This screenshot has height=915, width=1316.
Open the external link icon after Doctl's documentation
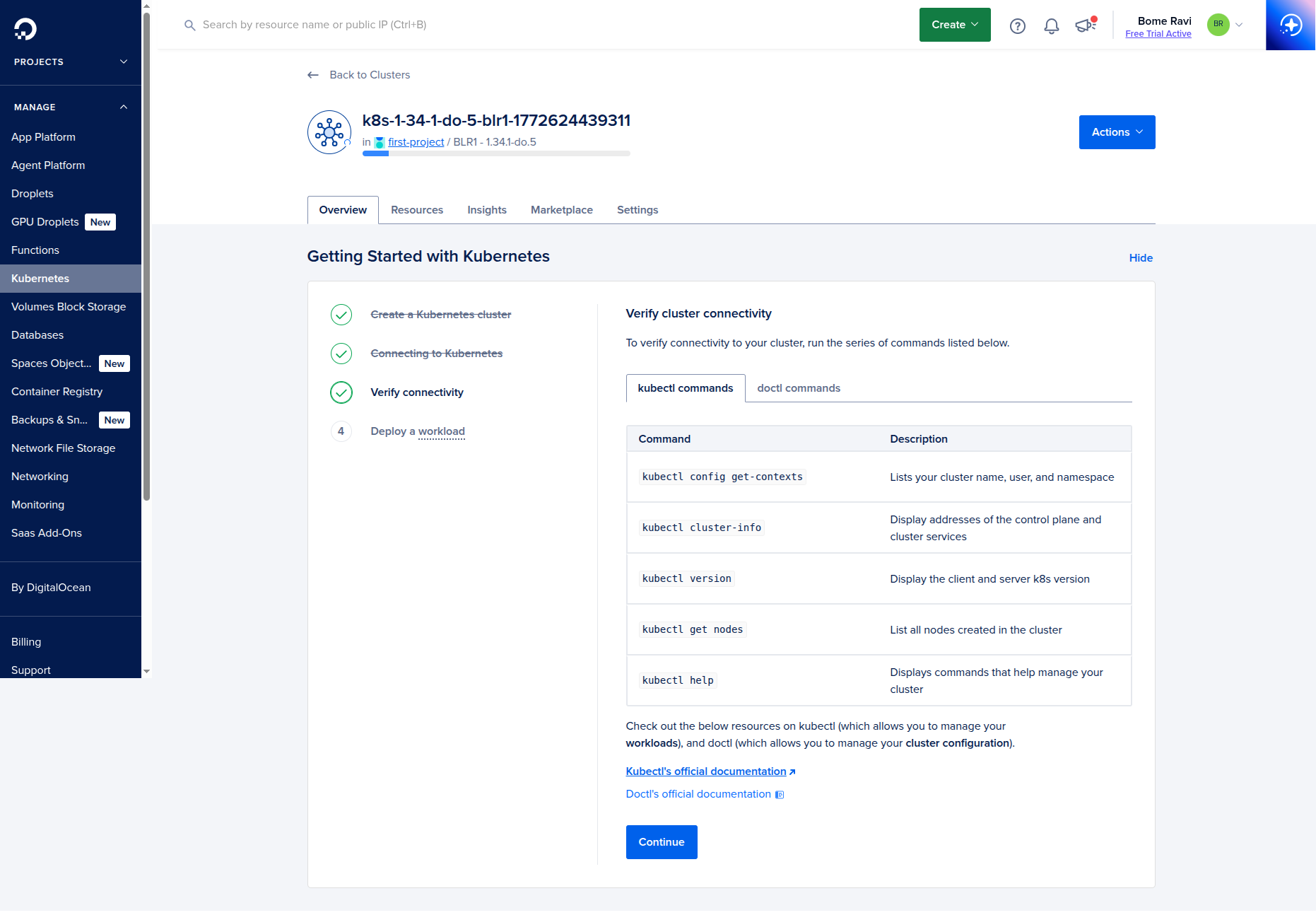[780, 794]
